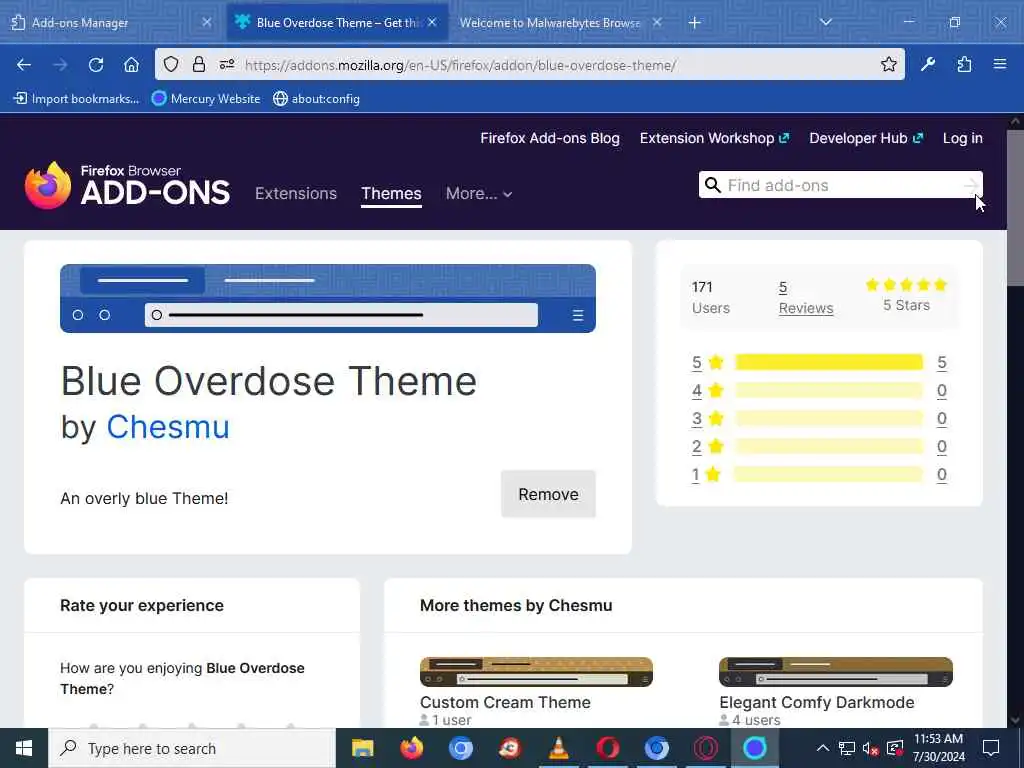This screenshot has height=768, width=1024.
Task: List all tabs with the dropdown arrow
Action: (825, 22)
